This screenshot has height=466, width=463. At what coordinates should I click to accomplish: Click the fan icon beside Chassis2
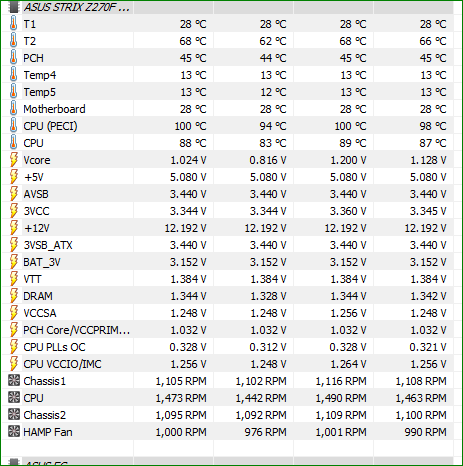click(14, 415)
